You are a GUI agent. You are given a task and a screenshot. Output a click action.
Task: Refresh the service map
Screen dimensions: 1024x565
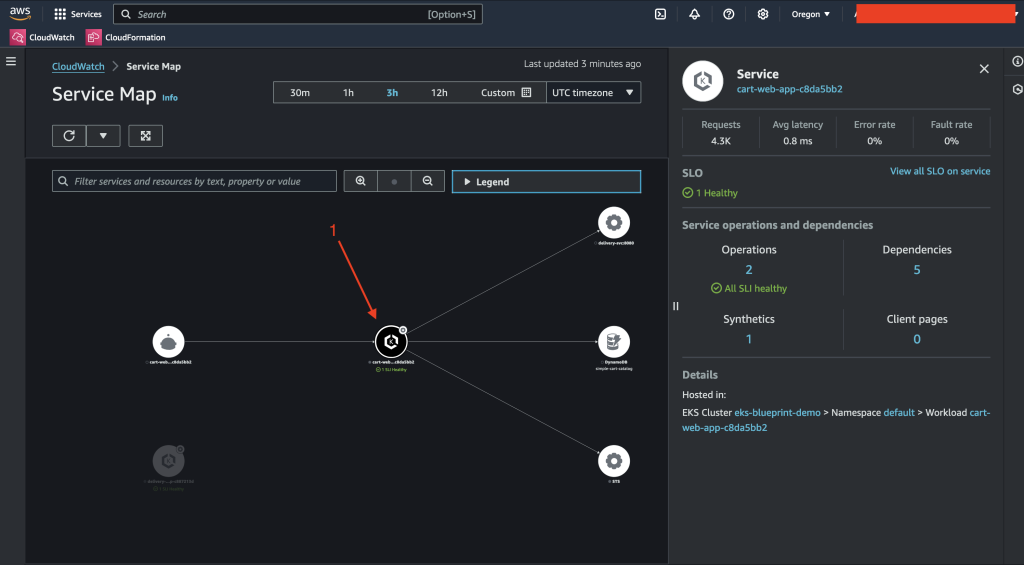coord(69,136)
